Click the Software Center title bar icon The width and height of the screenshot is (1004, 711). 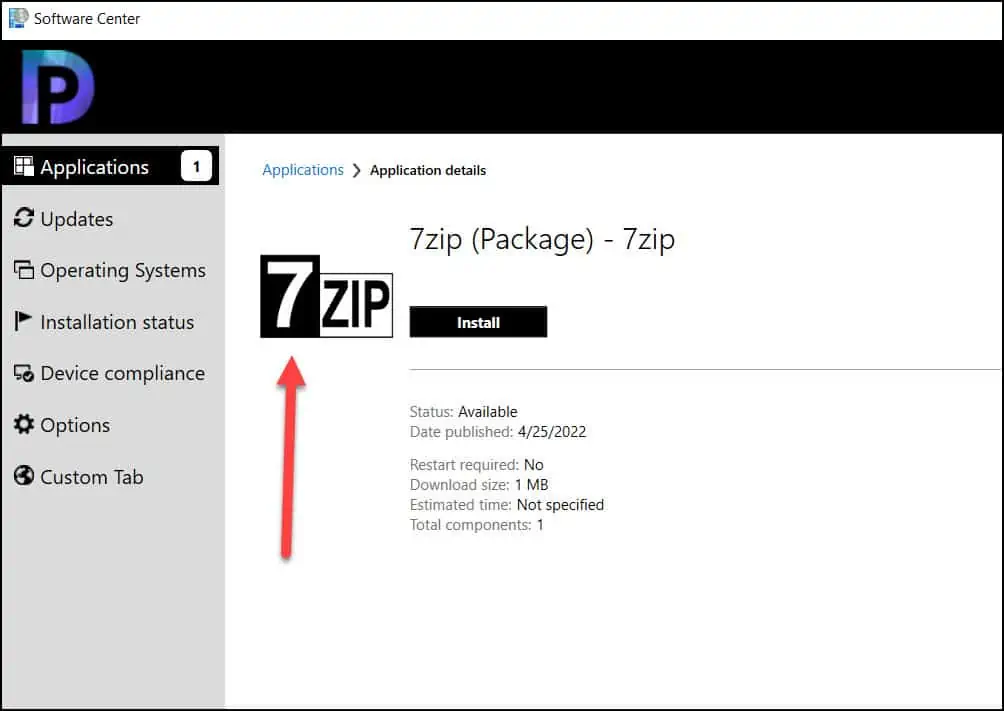pyautogui.click(x=18, y=18)
